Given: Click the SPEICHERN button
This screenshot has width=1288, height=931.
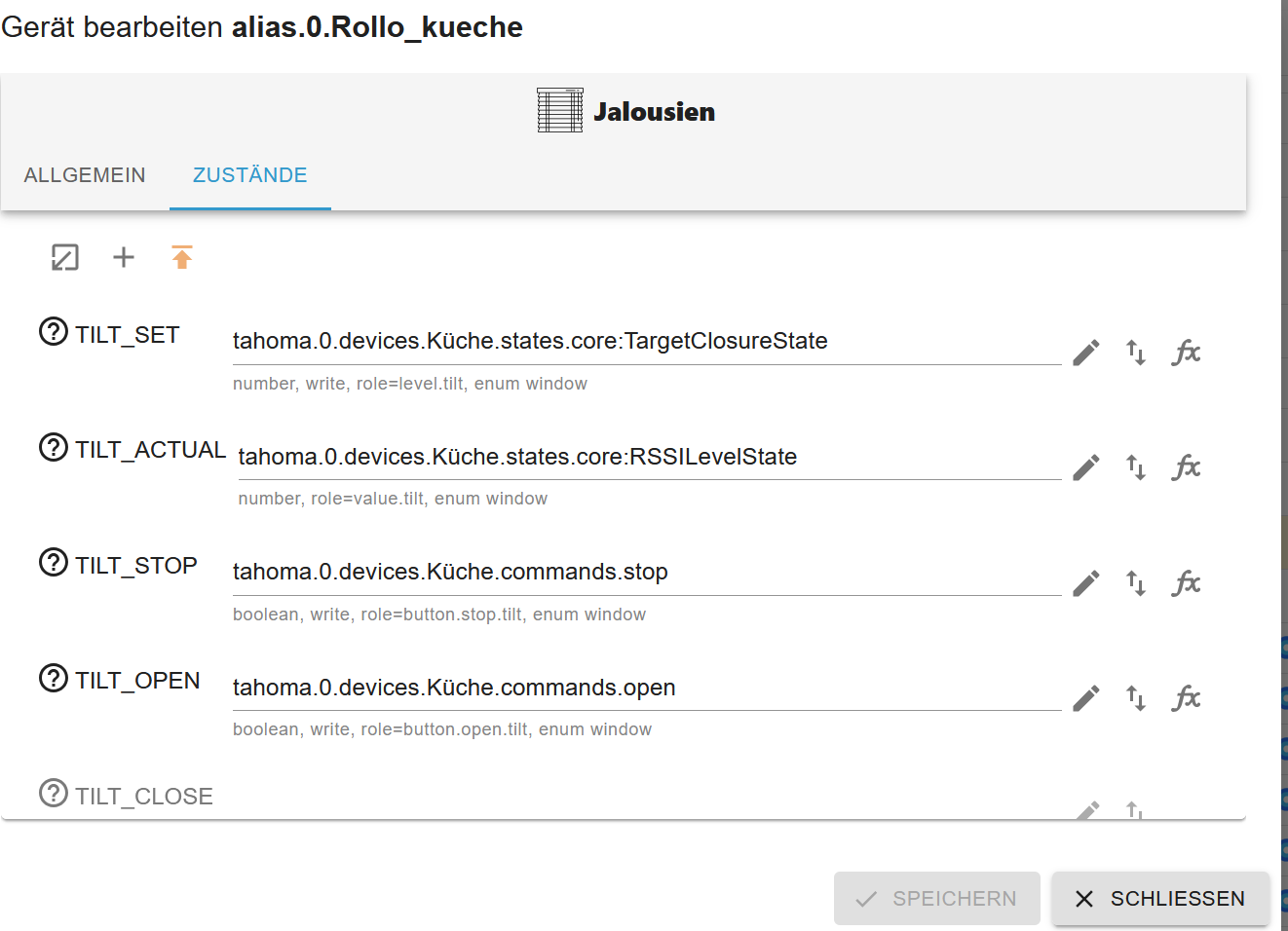Looking at the screenshot, I should click(935, 898).
